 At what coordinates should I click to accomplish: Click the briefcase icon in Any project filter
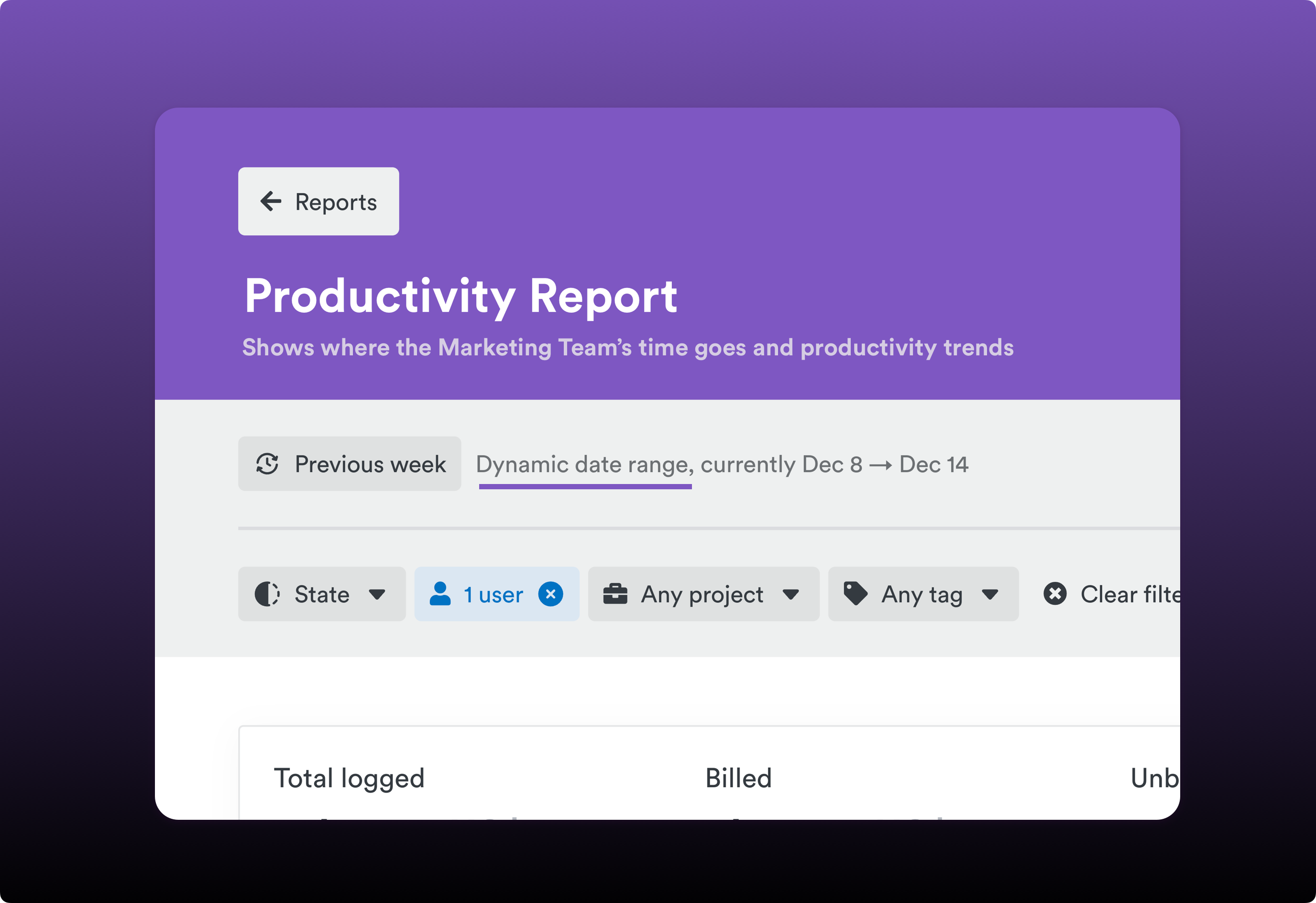pos(617,594)
